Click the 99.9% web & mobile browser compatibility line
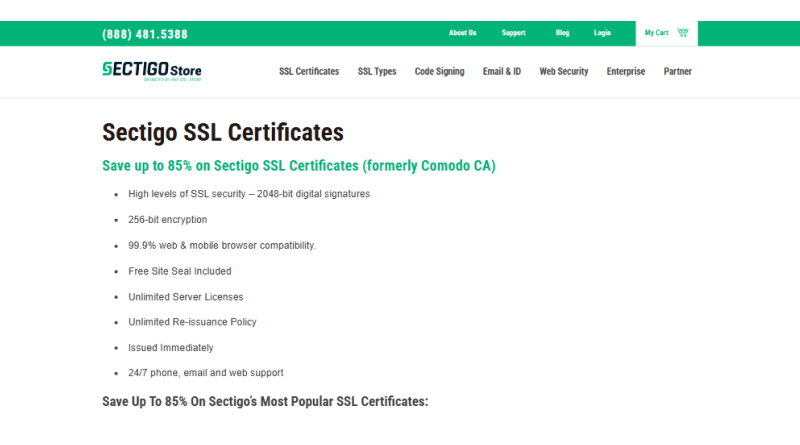This screenshot has height=445, width=800. pyautogui.click(x=222, y=245)
